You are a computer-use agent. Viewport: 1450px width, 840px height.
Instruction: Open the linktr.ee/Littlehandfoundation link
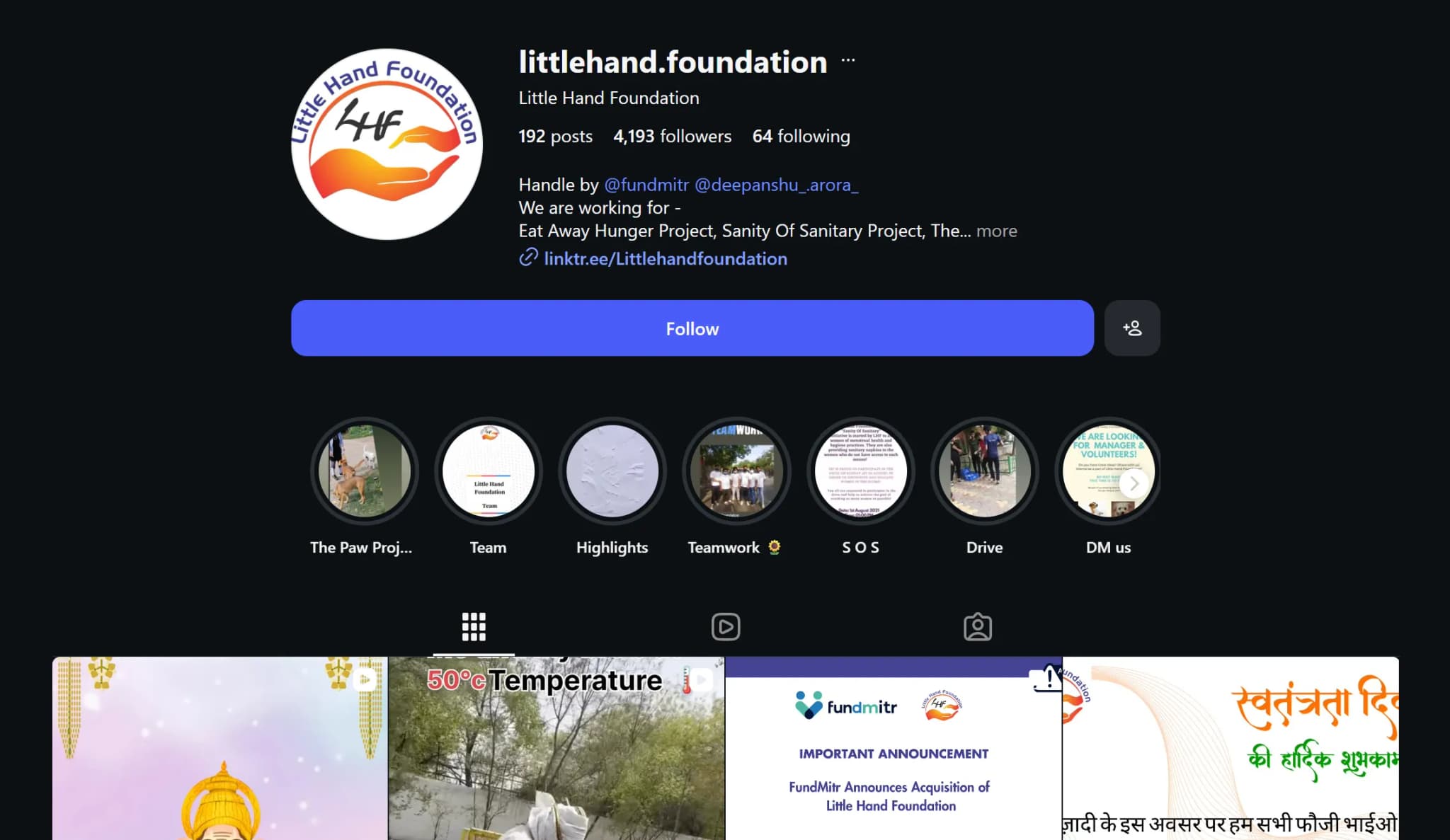pos(666,259)
